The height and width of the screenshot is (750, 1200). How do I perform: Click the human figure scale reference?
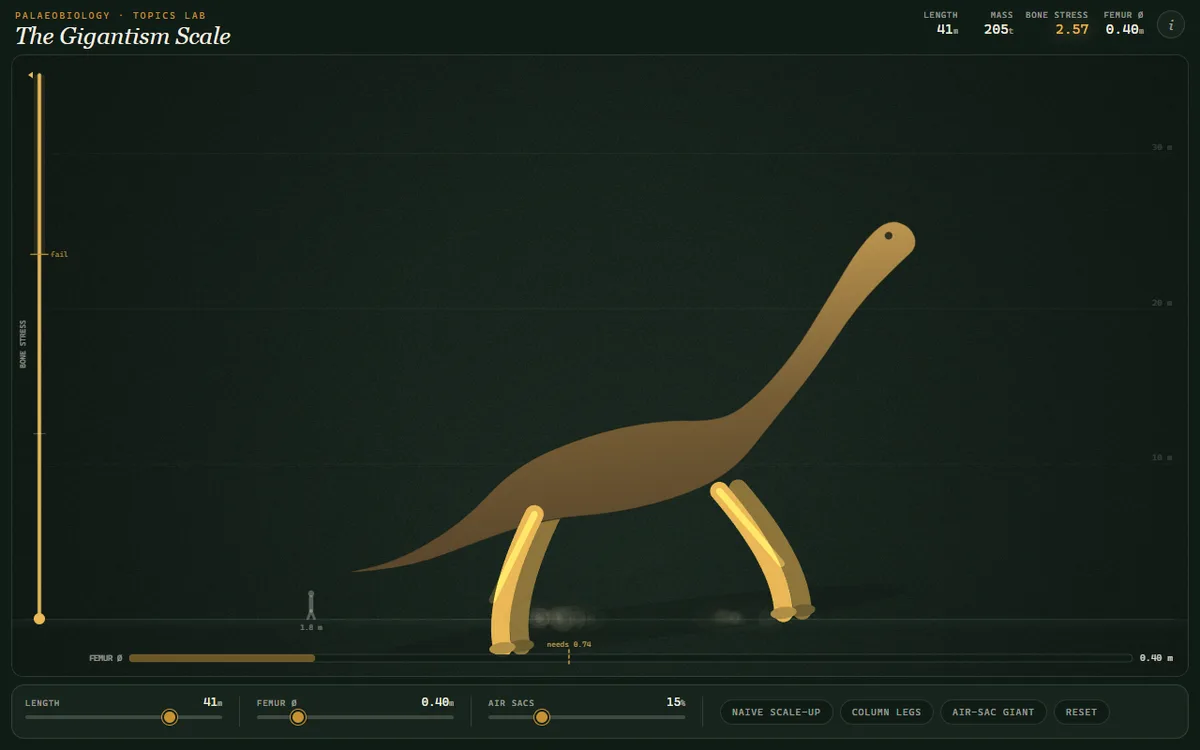311,605
